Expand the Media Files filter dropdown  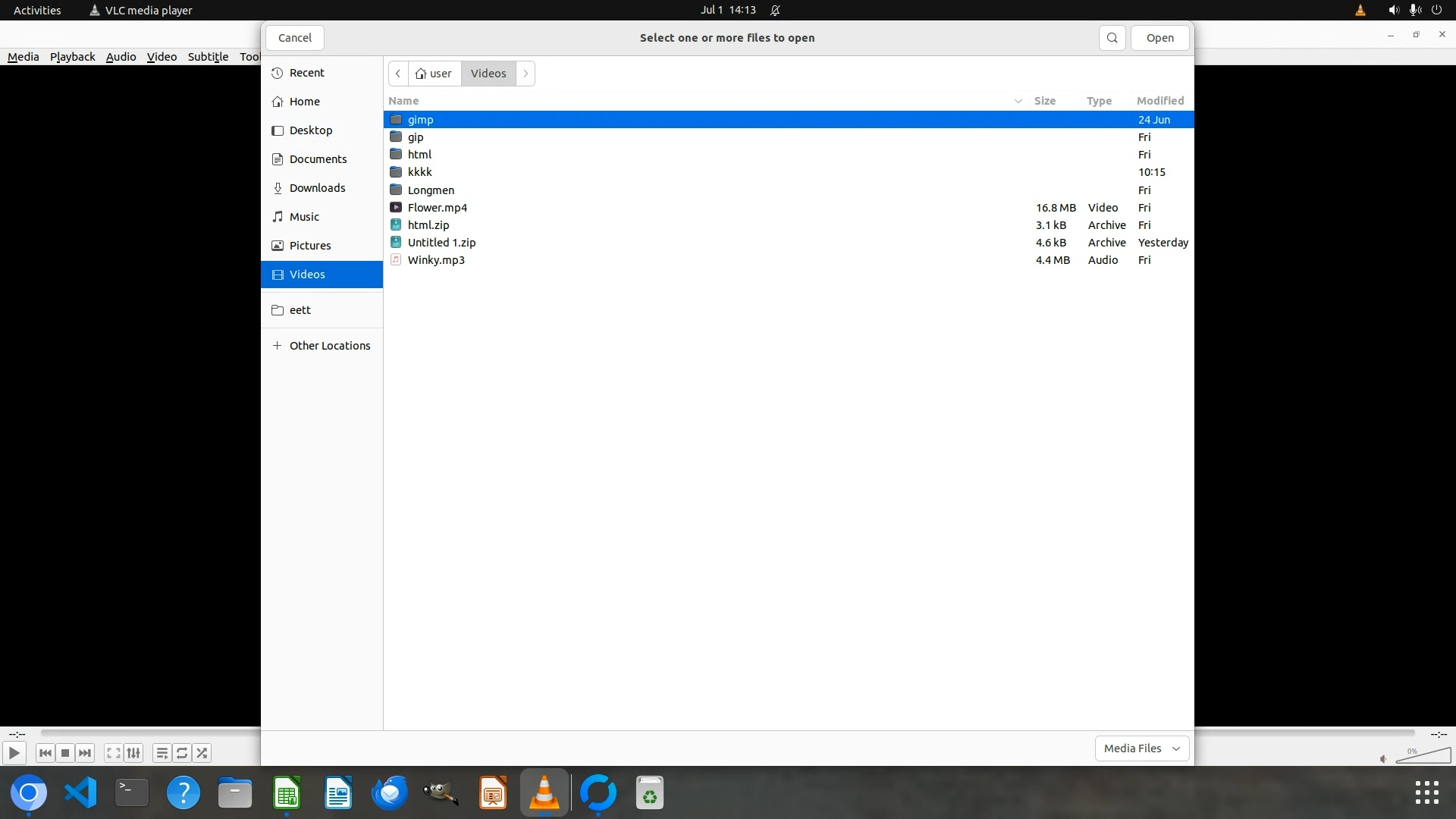pyautogui.click(x=1141, y=748)
